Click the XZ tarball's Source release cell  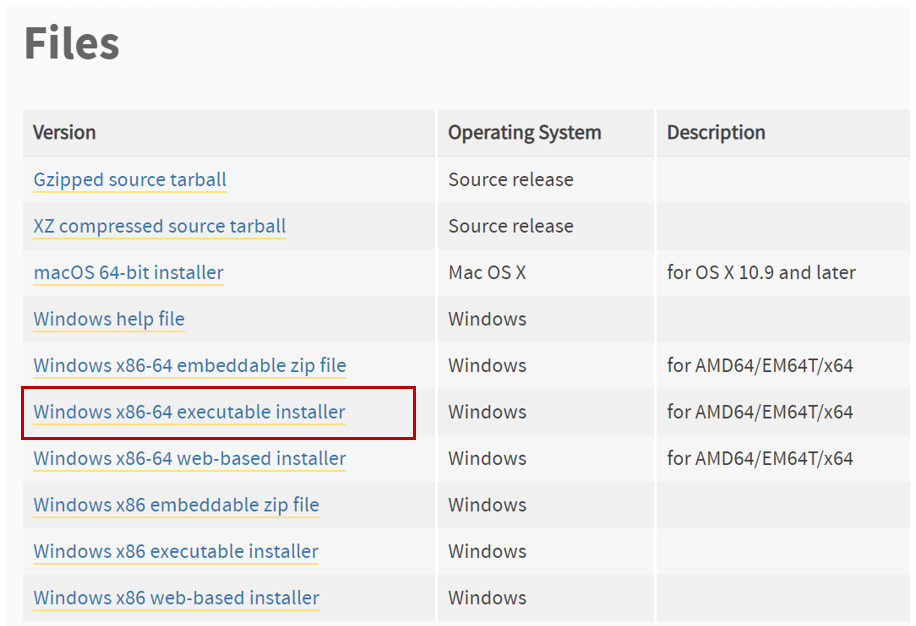click(x=511, y=227)
